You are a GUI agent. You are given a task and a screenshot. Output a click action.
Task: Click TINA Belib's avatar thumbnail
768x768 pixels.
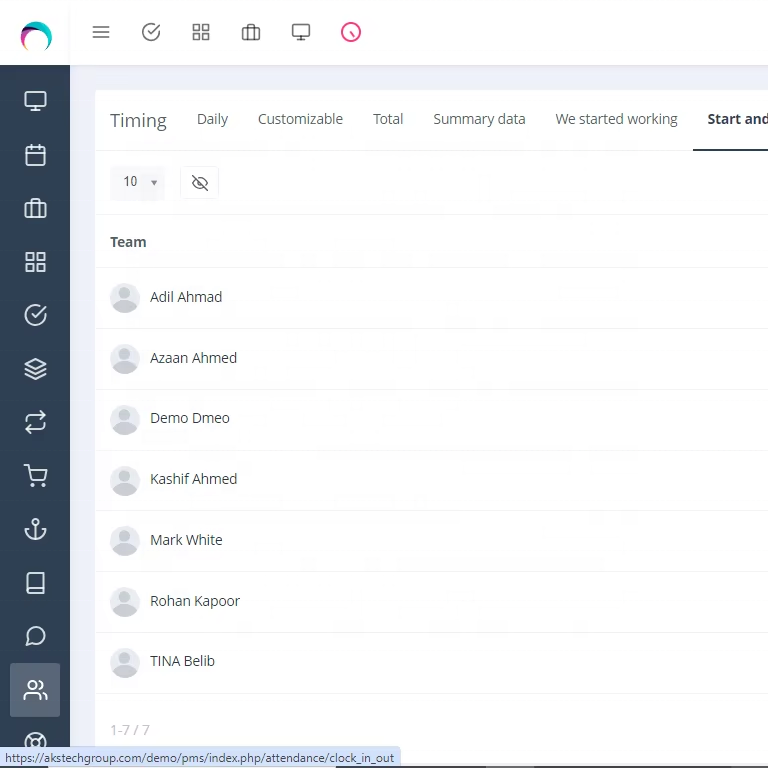(125, 662)
